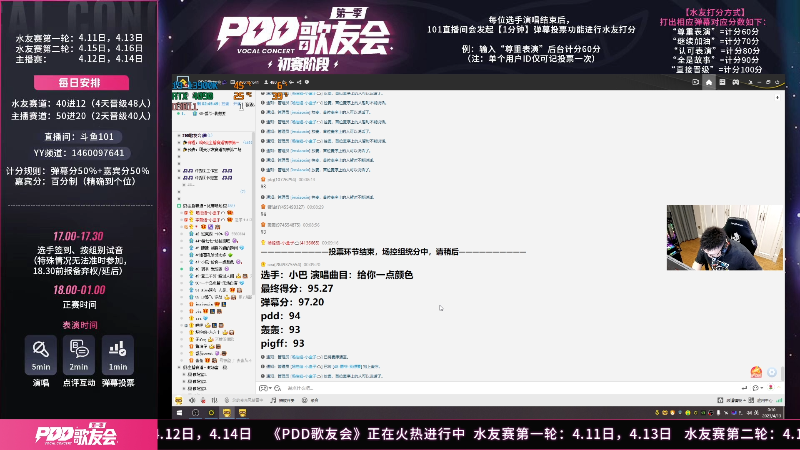Click the '投票环节结束，场控组统分中' announcement line
This screenshot has width=800, height=450.
pyautogui.click(x=393, y=252)
